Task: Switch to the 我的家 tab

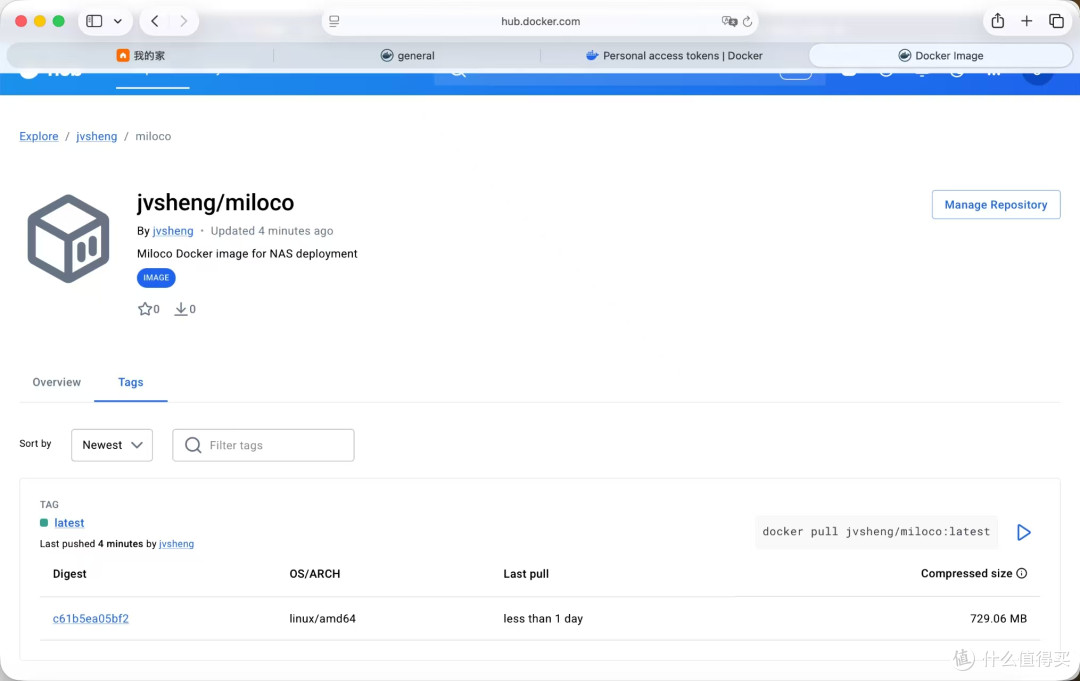Action: coord(141,56)
